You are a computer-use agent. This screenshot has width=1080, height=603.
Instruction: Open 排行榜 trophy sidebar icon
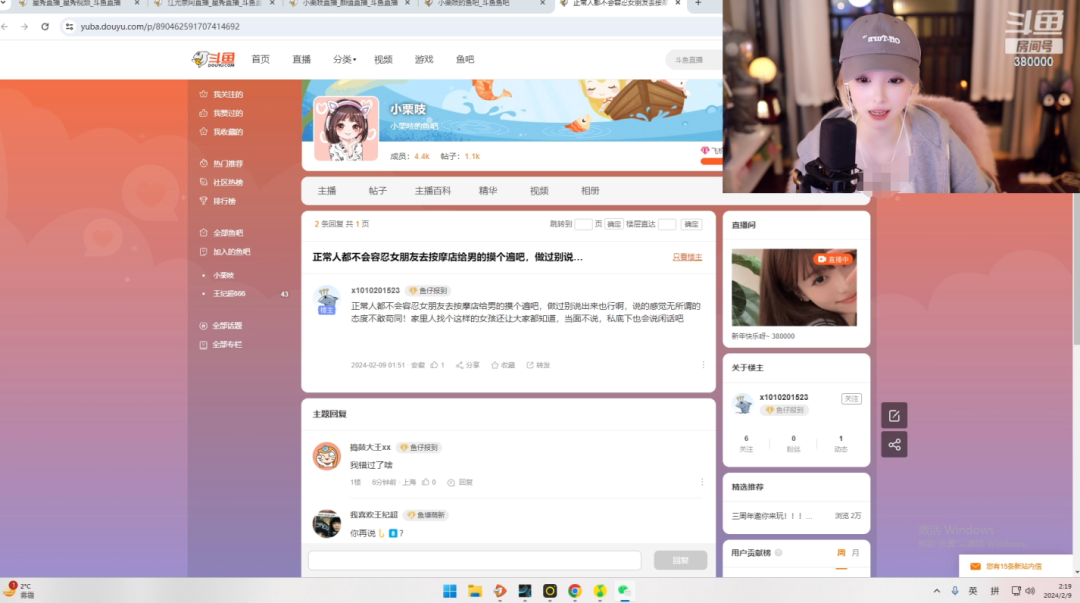203,201
